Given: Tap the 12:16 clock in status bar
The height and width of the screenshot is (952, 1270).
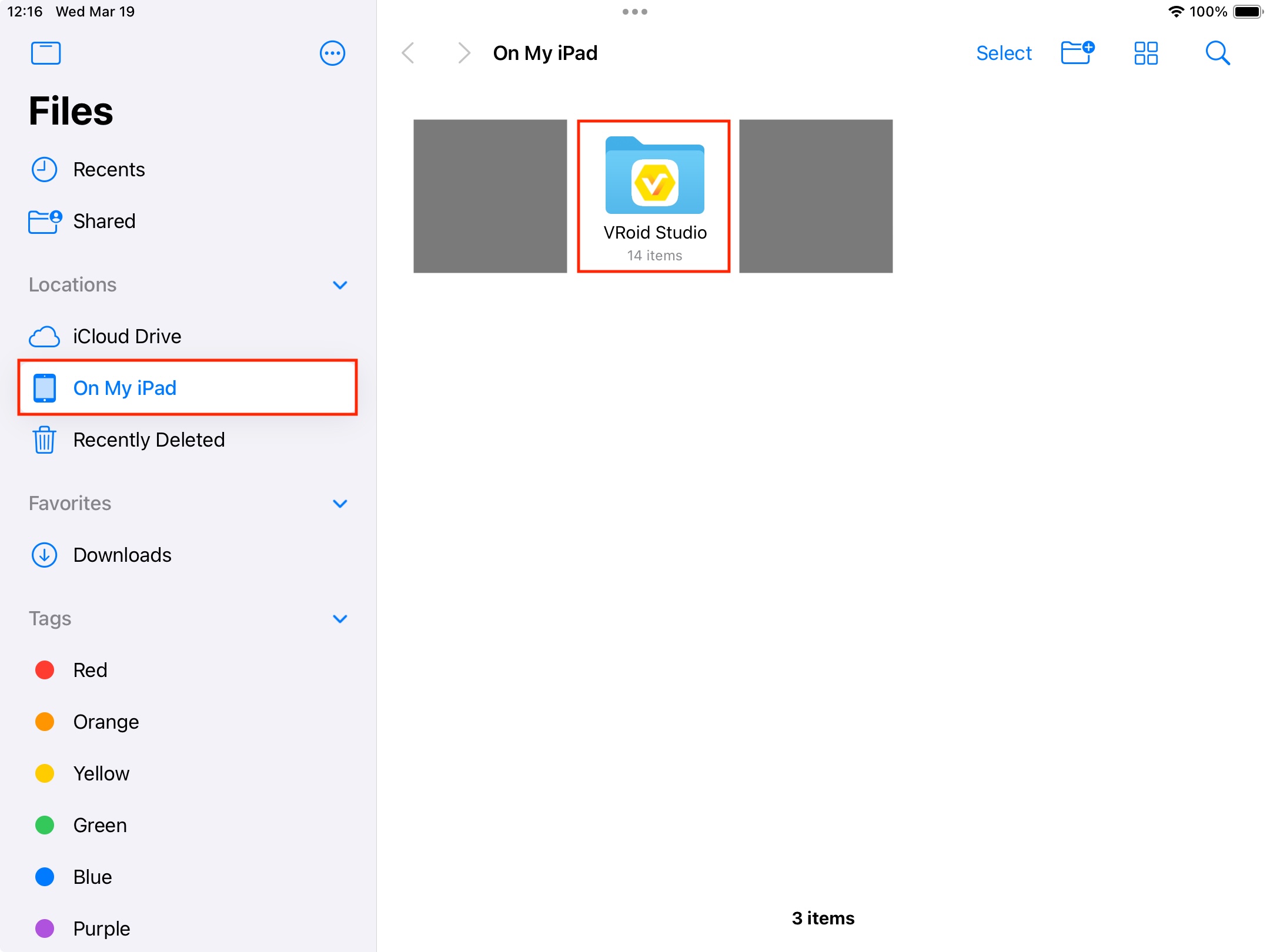Looking at the screenshot, I should tap(25, 12).
